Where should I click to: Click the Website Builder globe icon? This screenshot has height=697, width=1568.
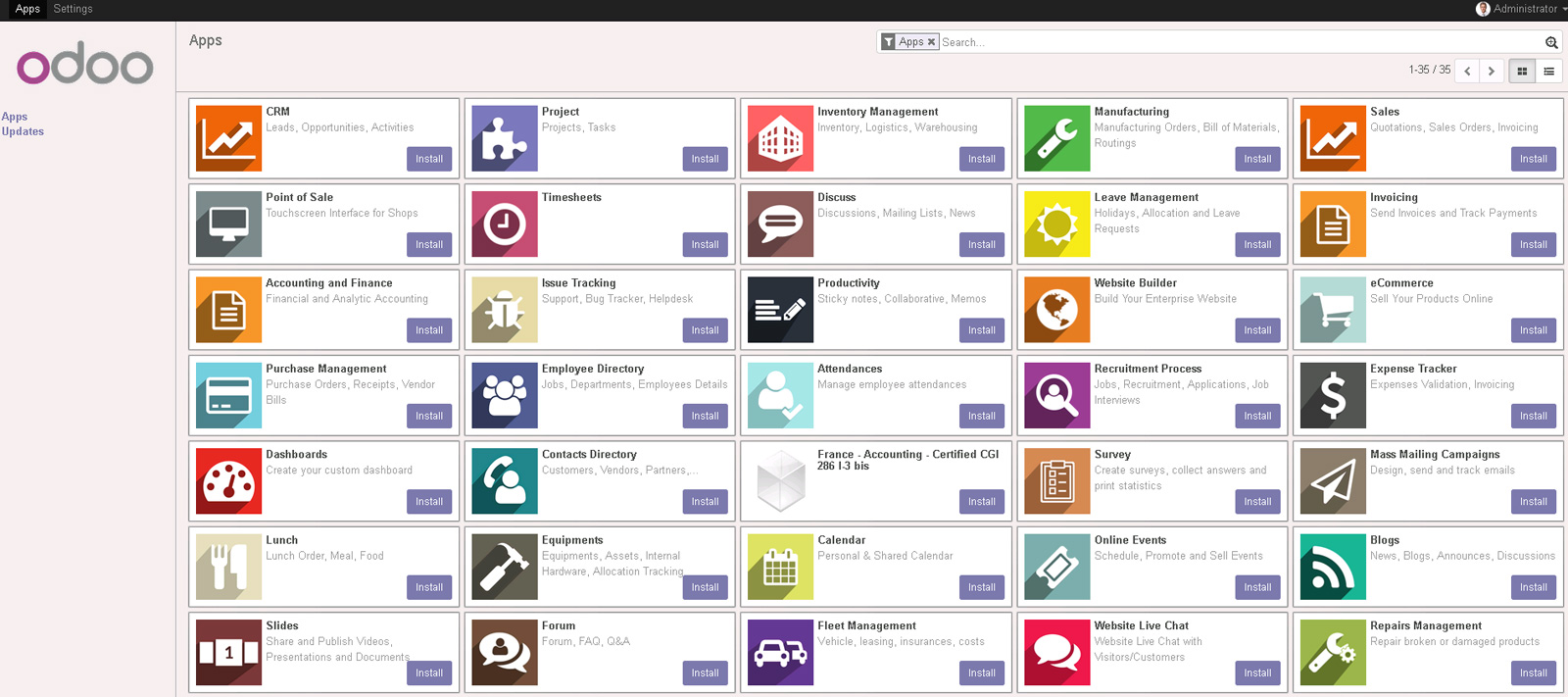pos(1056,310)
